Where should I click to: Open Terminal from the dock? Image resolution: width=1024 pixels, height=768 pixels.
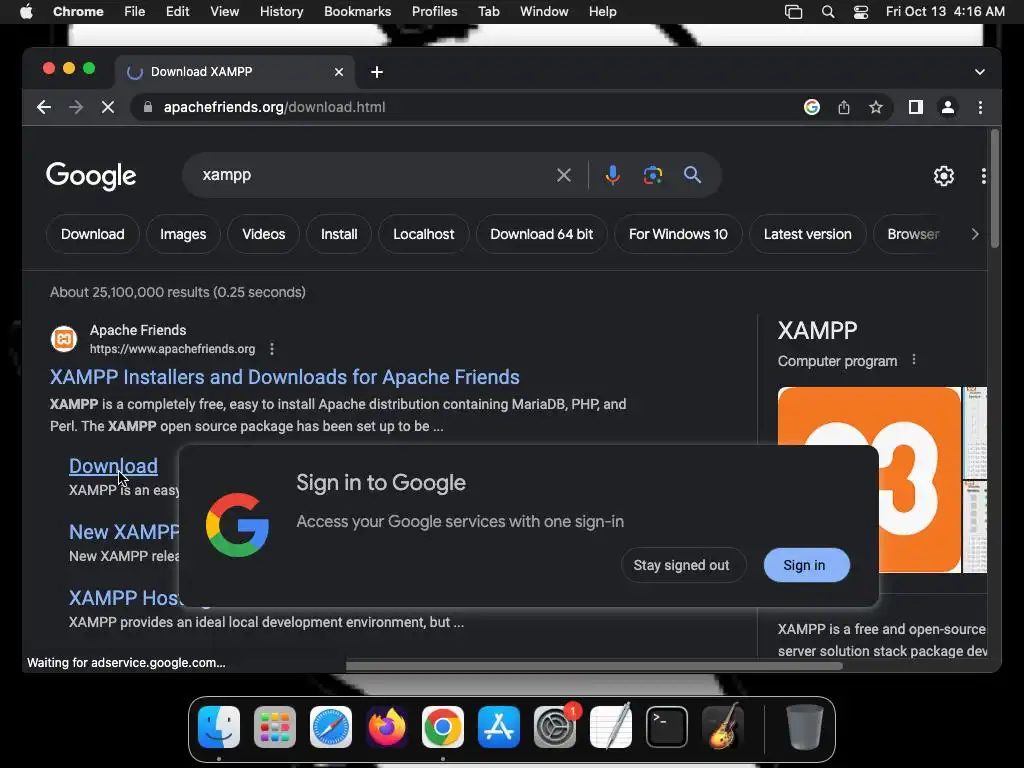click(667, 727)
